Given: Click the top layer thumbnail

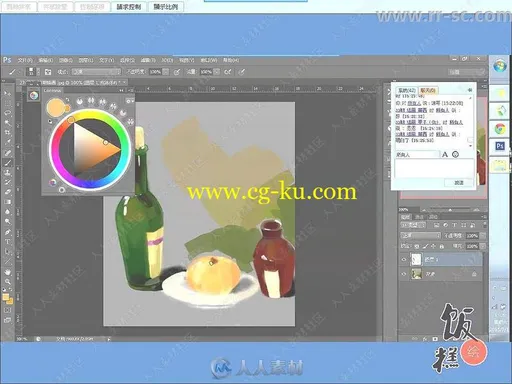Looking at the screenshot, I should [416, 259].
